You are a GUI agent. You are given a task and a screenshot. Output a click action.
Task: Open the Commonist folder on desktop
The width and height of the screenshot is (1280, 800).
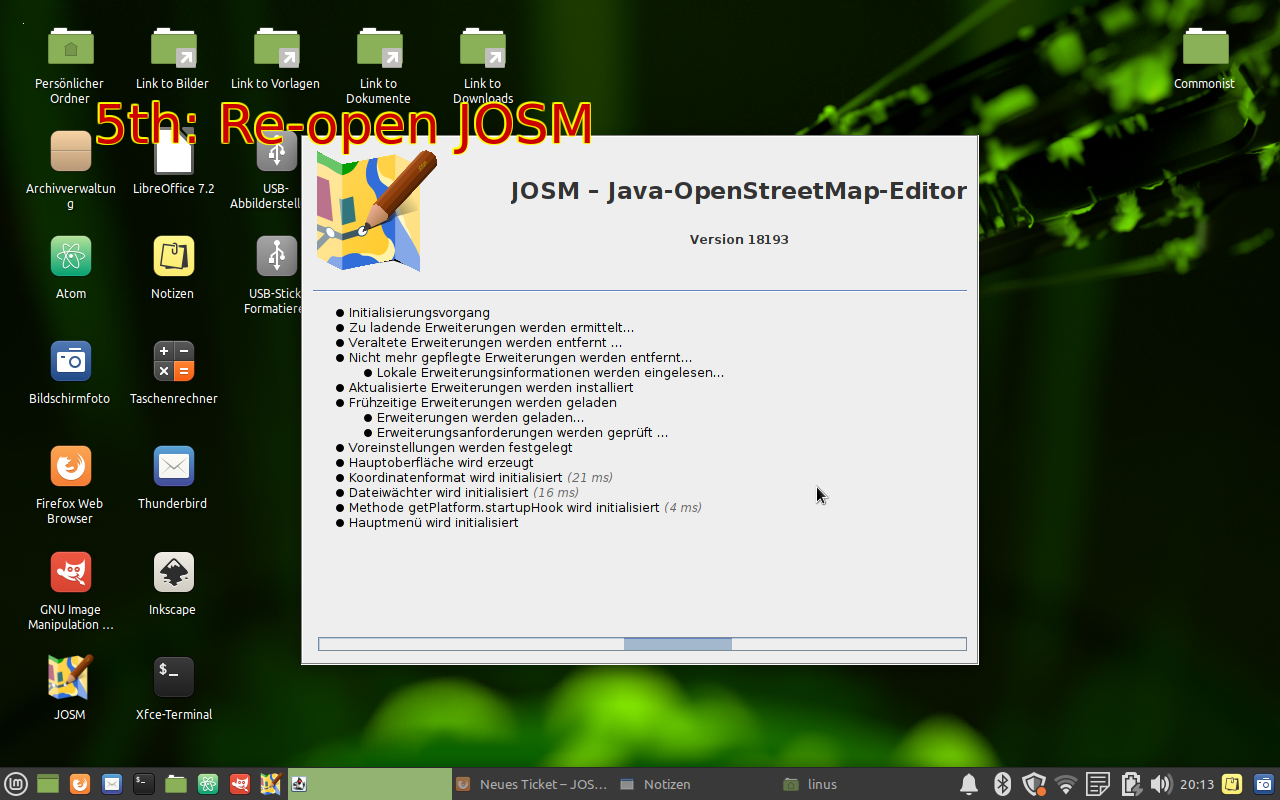point(1205,47)
